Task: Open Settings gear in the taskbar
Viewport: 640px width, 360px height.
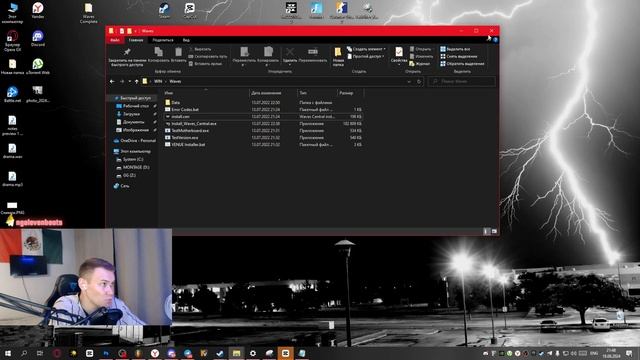Action: 253,353
